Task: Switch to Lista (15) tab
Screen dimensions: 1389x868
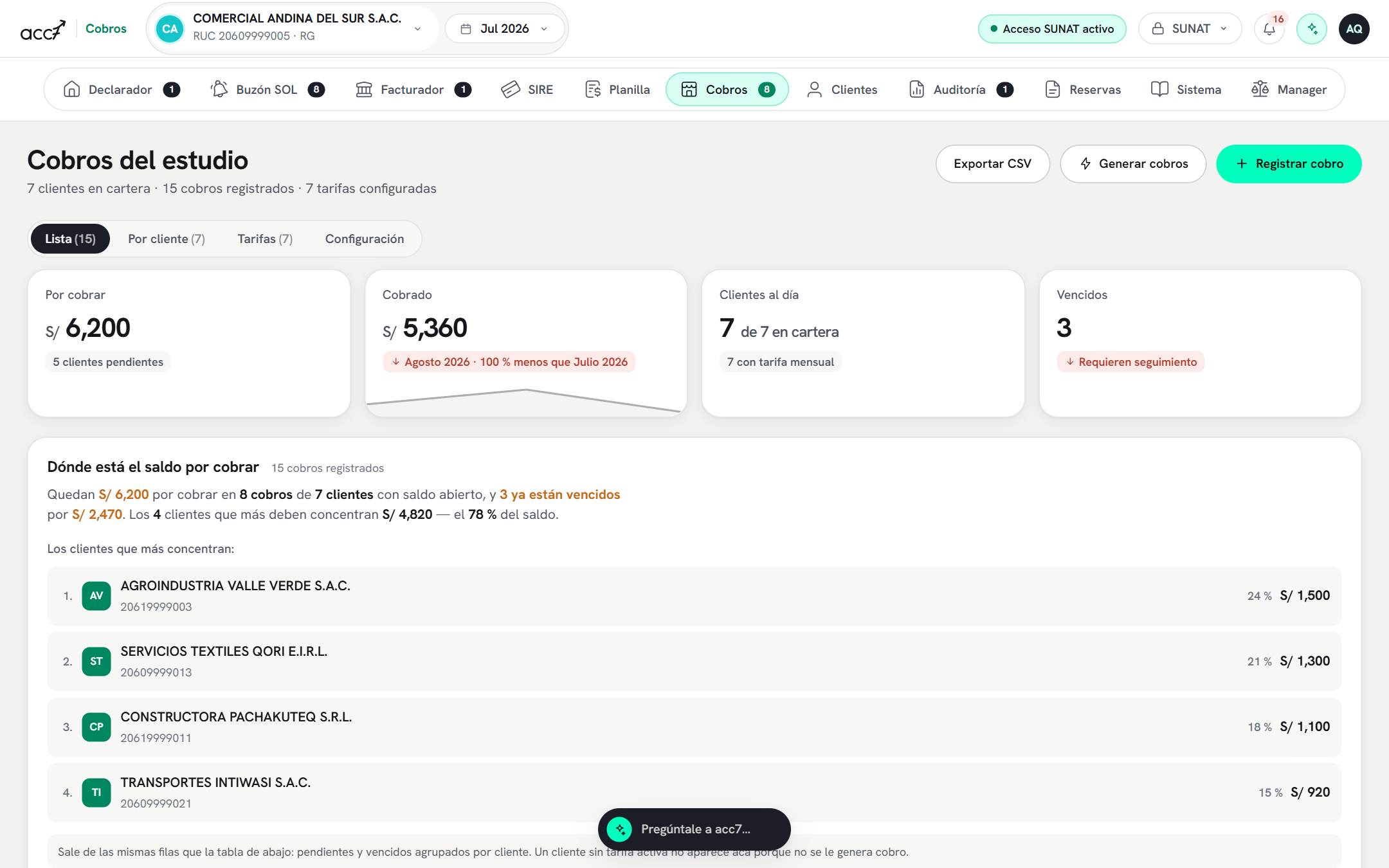Action: 70,239
